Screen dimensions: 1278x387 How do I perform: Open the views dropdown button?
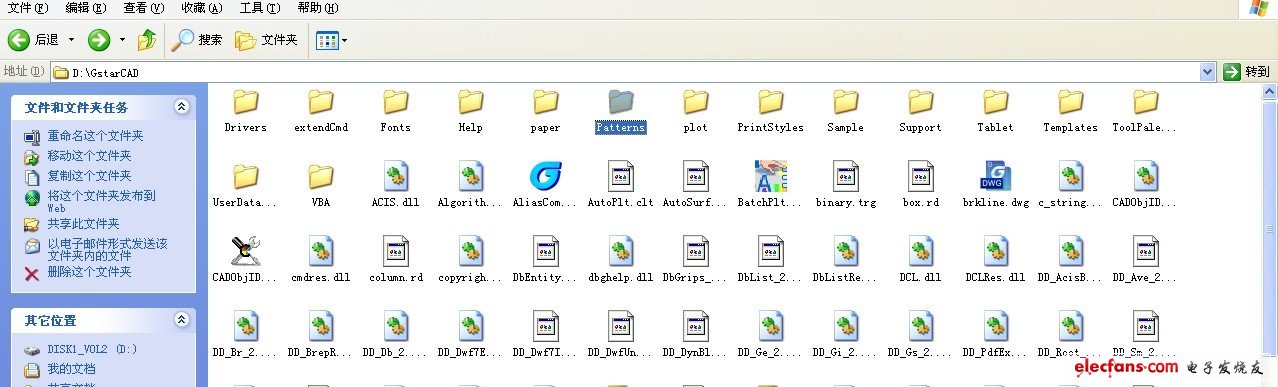pyautogui.click(x=331, y=40)
